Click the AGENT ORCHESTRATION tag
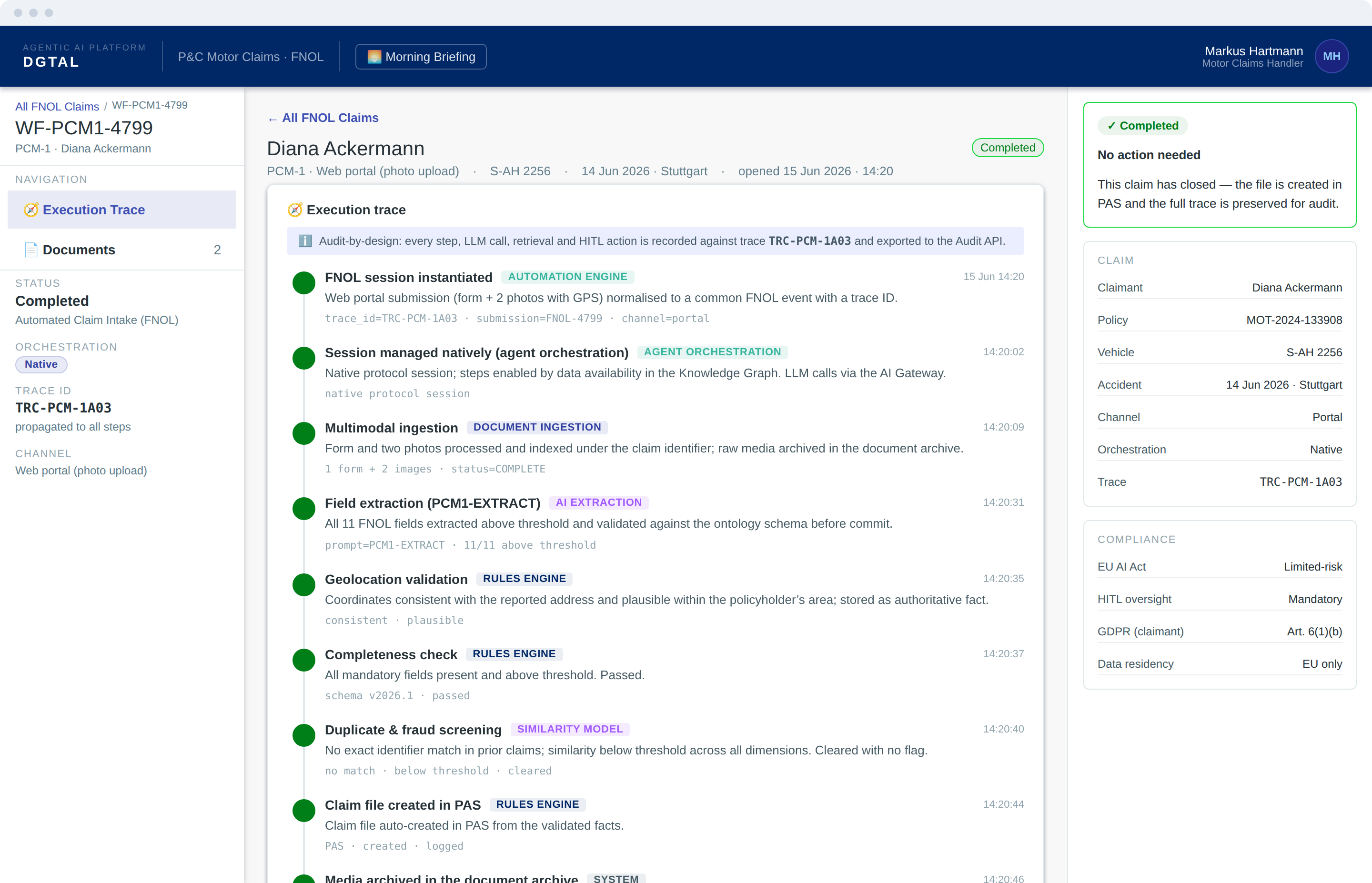This screenshot has height=883, width=1372. (712, 352)
